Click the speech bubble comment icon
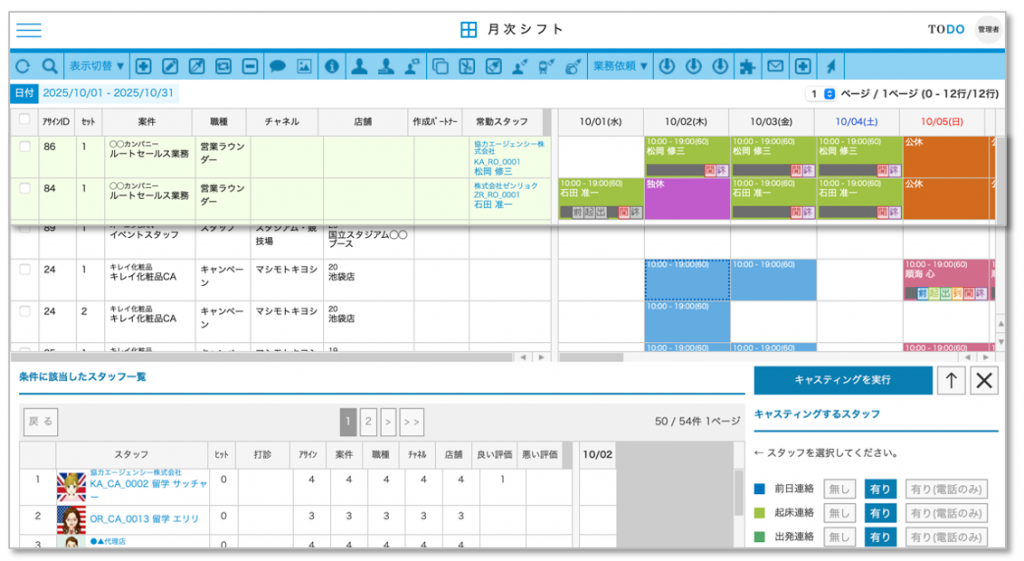 [x=278, y=66]
